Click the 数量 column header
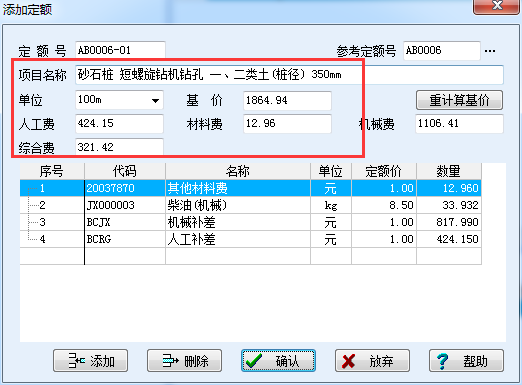 coord(449,171)
